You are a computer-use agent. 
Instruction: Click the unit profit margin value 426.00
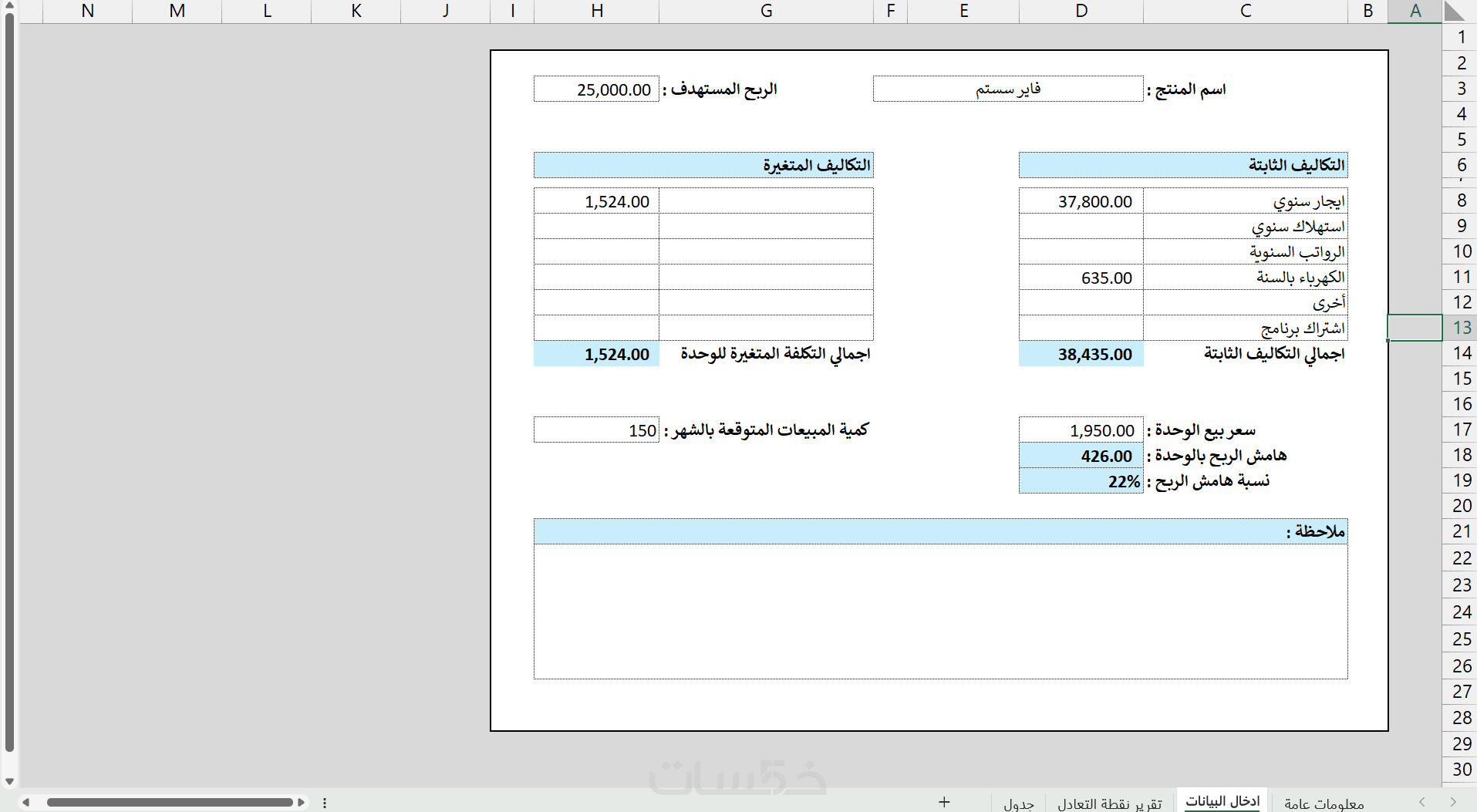[1081, 455]
